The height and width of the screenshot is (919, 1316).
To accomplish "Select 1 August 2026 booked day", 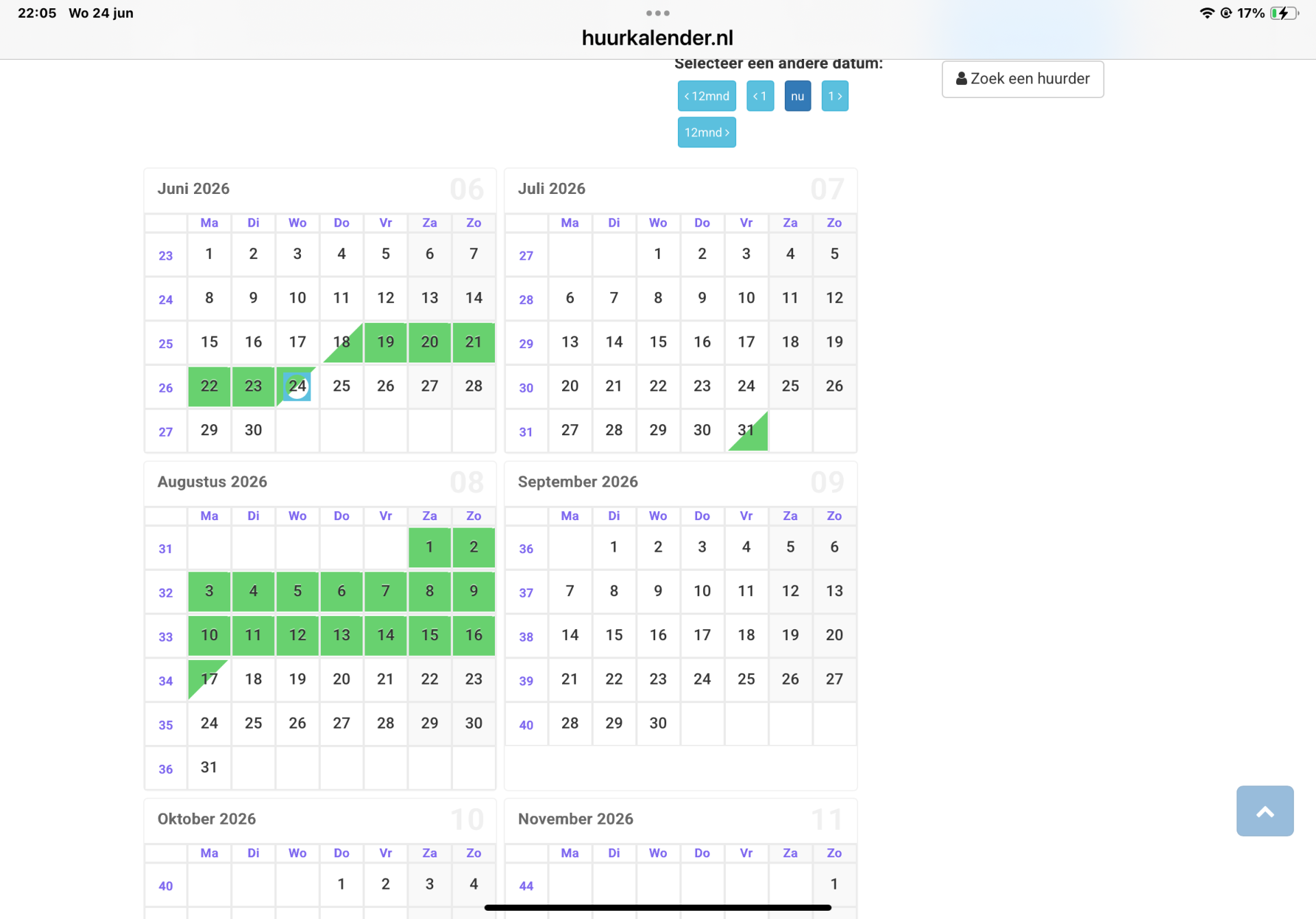I will (x=430, y=547).
